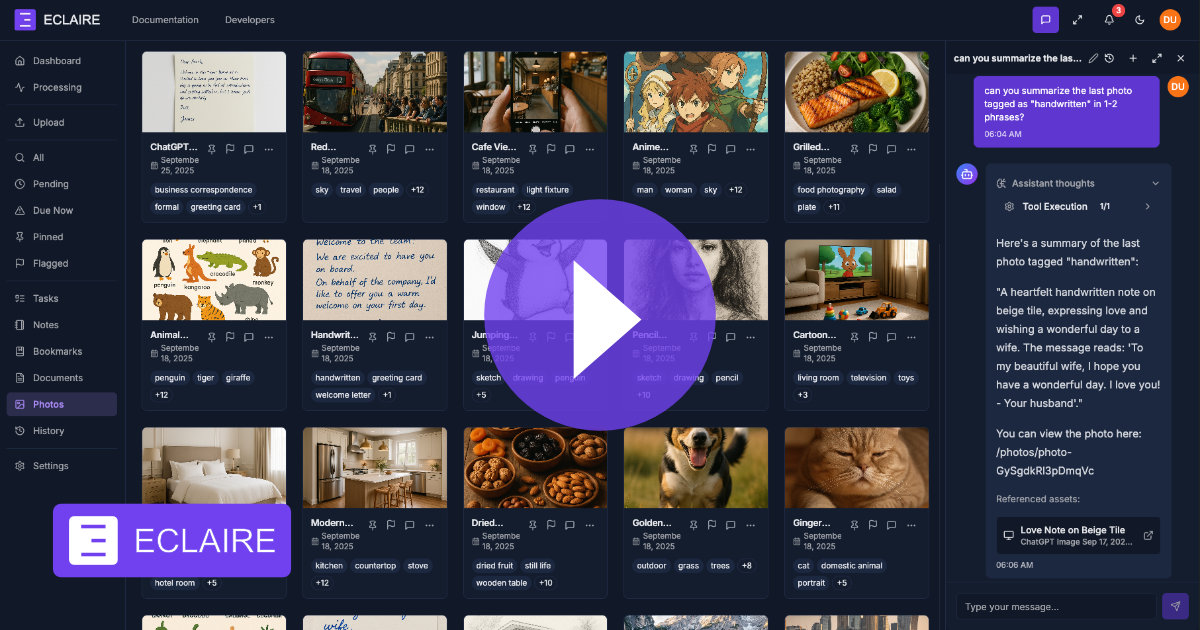
Task: Open the Developers menu
Action: click(249, 19)
